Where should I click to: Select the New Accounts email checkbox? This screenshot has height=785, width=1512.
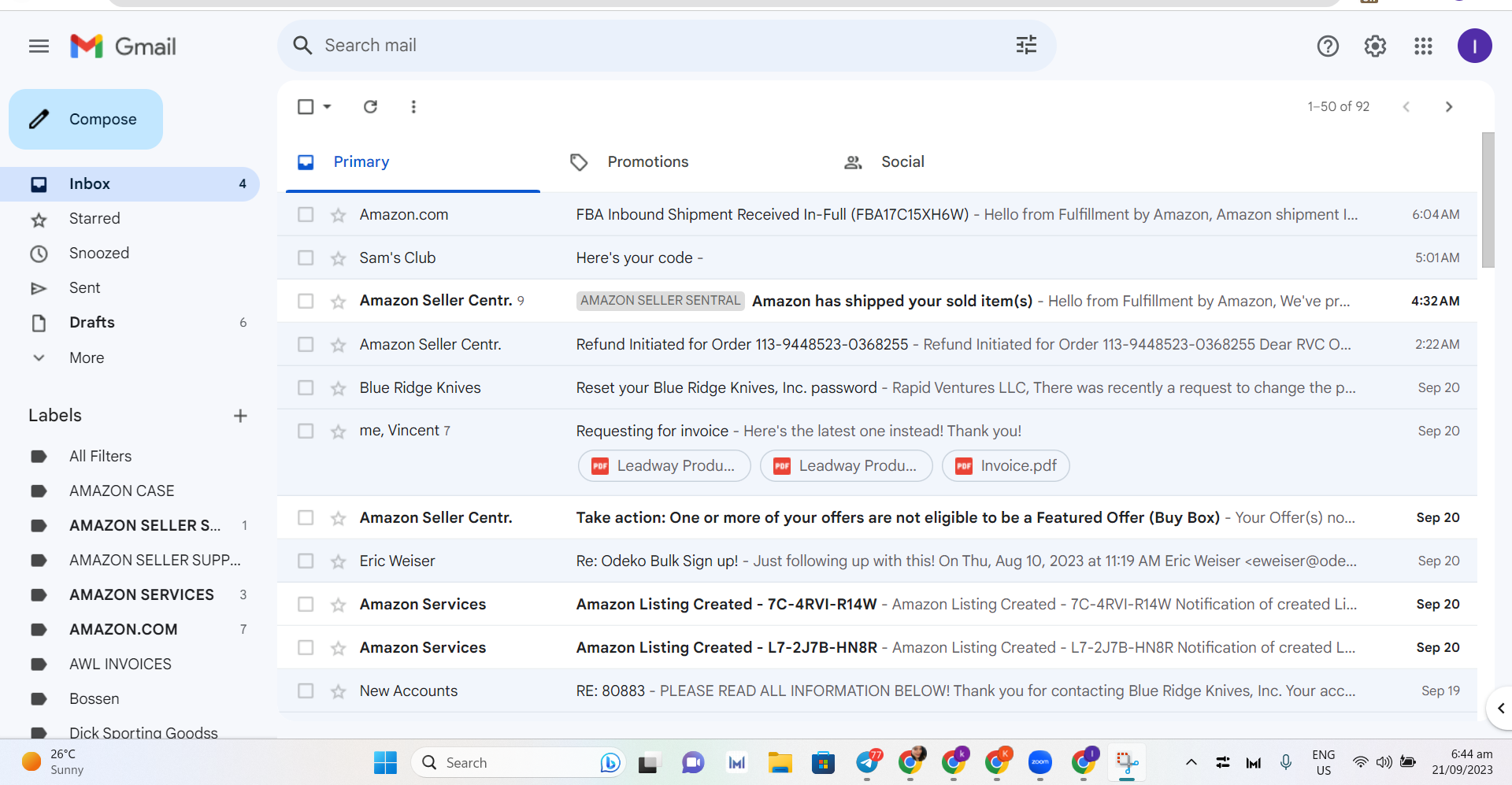click(x=306, y=691)
